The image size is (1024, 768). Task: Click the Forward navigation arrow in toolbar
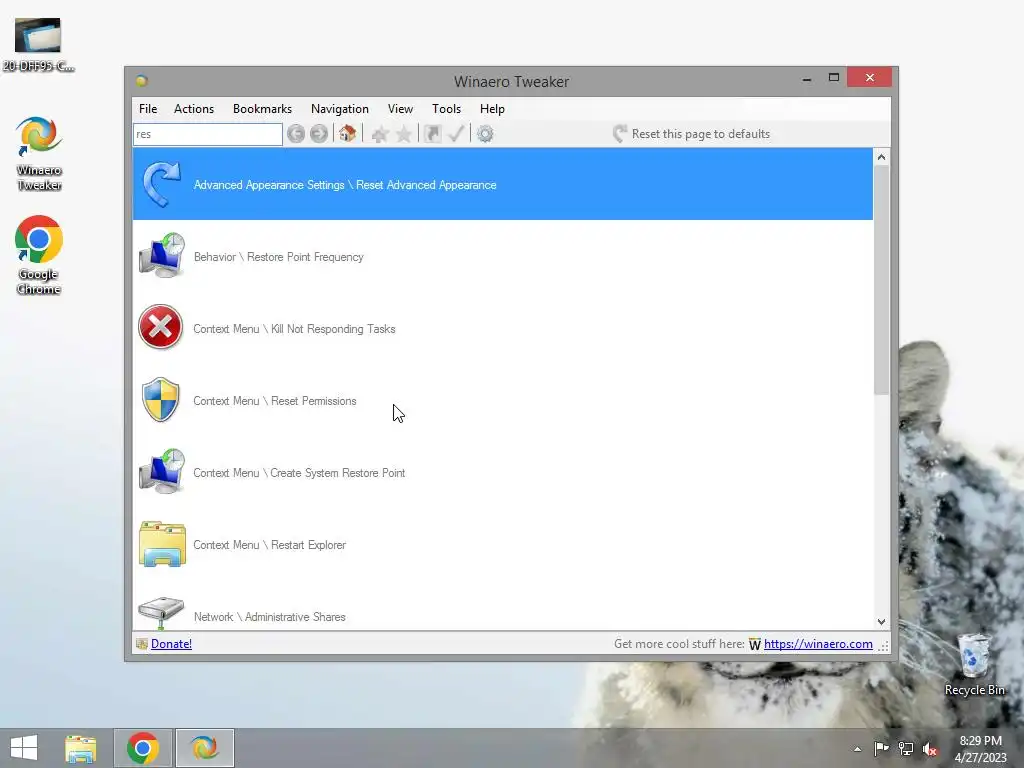coord(319,134)
